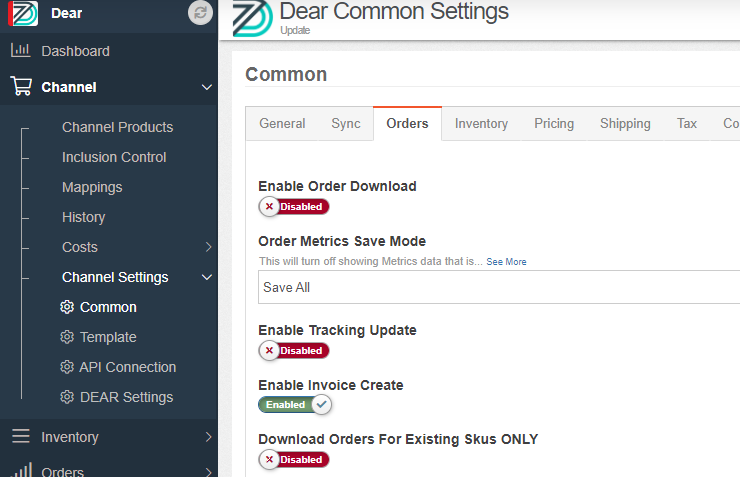The width and height of the screenshot is (740, 477).
Task: Click the See More link
Action: pyautogui.click(x=506, y=262)
